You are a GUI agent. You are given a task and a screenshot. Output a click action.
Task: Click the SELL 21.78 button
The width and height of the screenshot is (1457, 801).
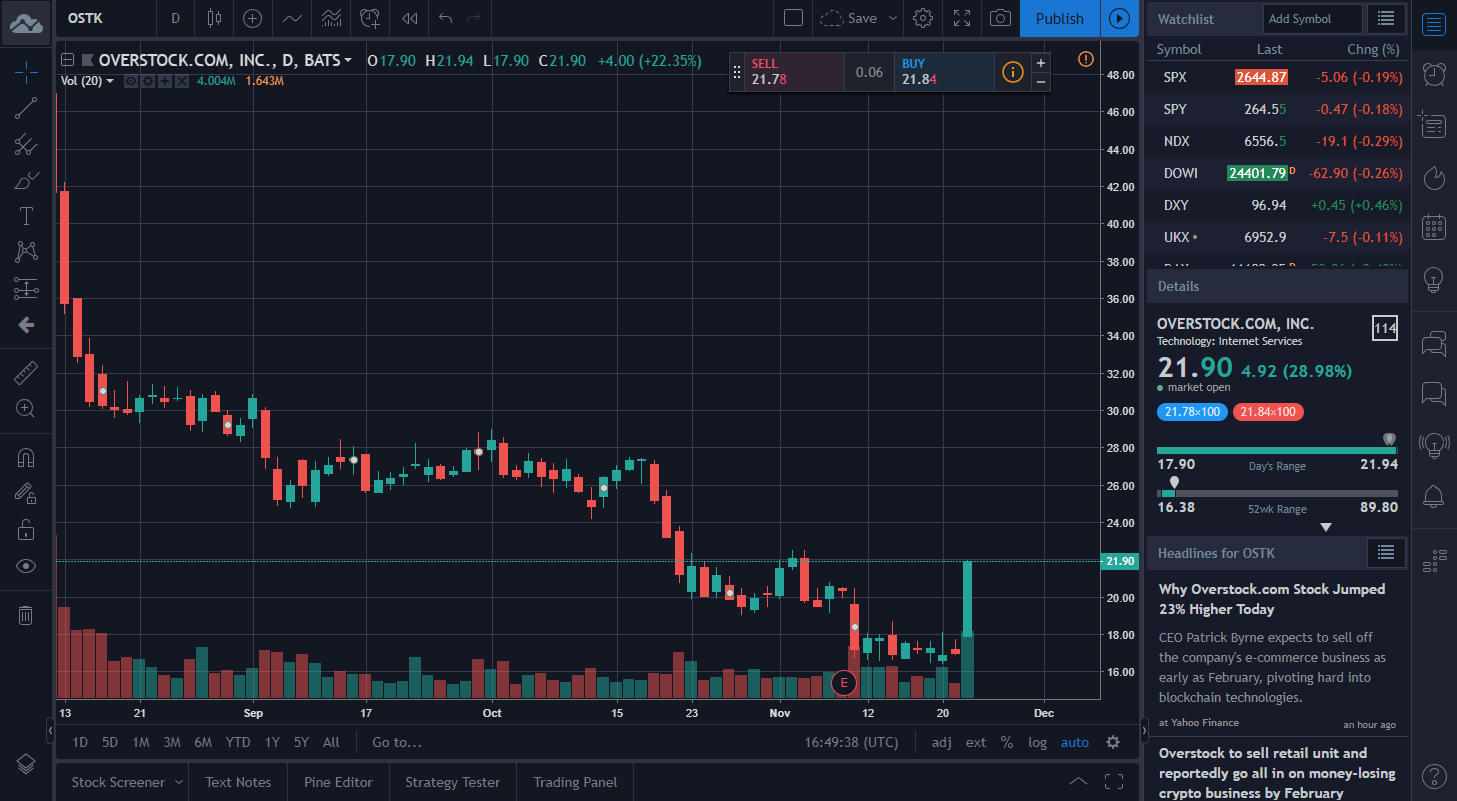click(x=796, y=71)
